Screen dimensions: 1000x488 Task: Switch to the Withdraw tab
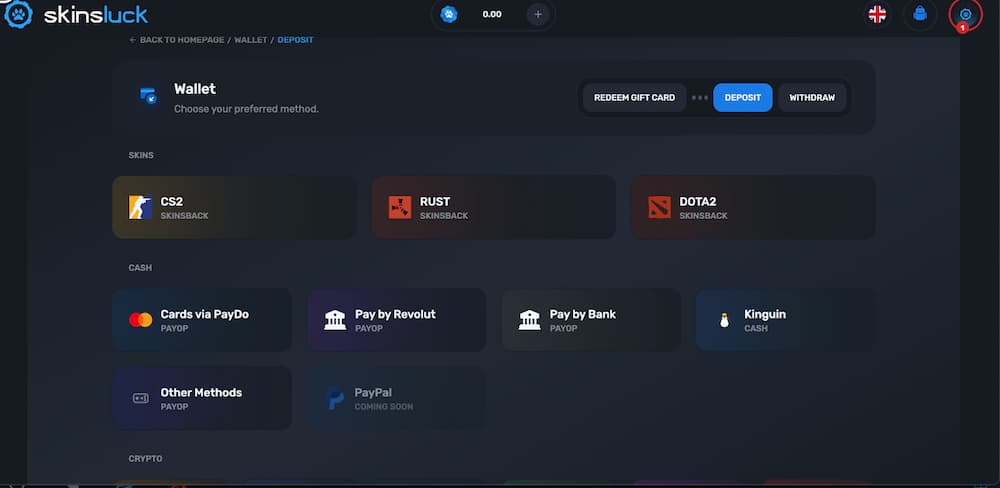click(811, 98)
